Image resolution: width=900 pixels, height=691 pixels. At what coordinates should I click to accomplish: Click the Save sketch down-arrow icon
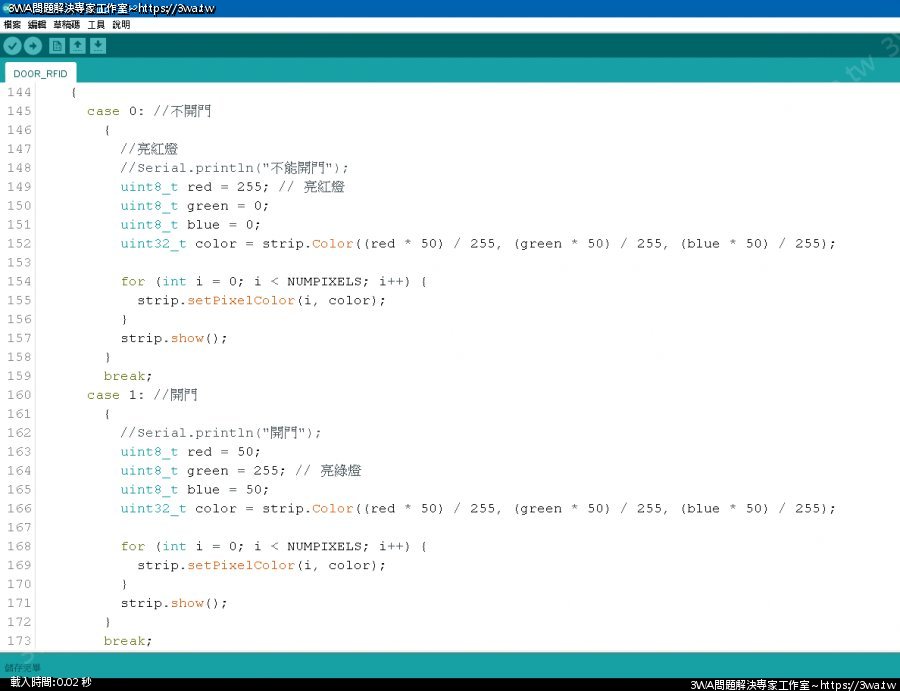coord(97,46)
